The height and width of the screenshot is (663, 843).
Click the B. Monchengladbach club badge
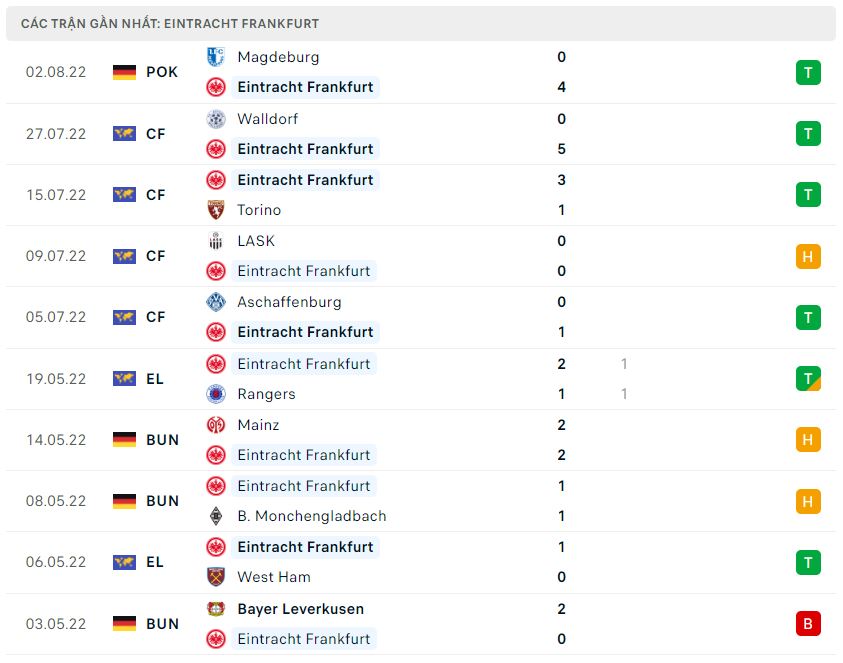tap(217, 516)
